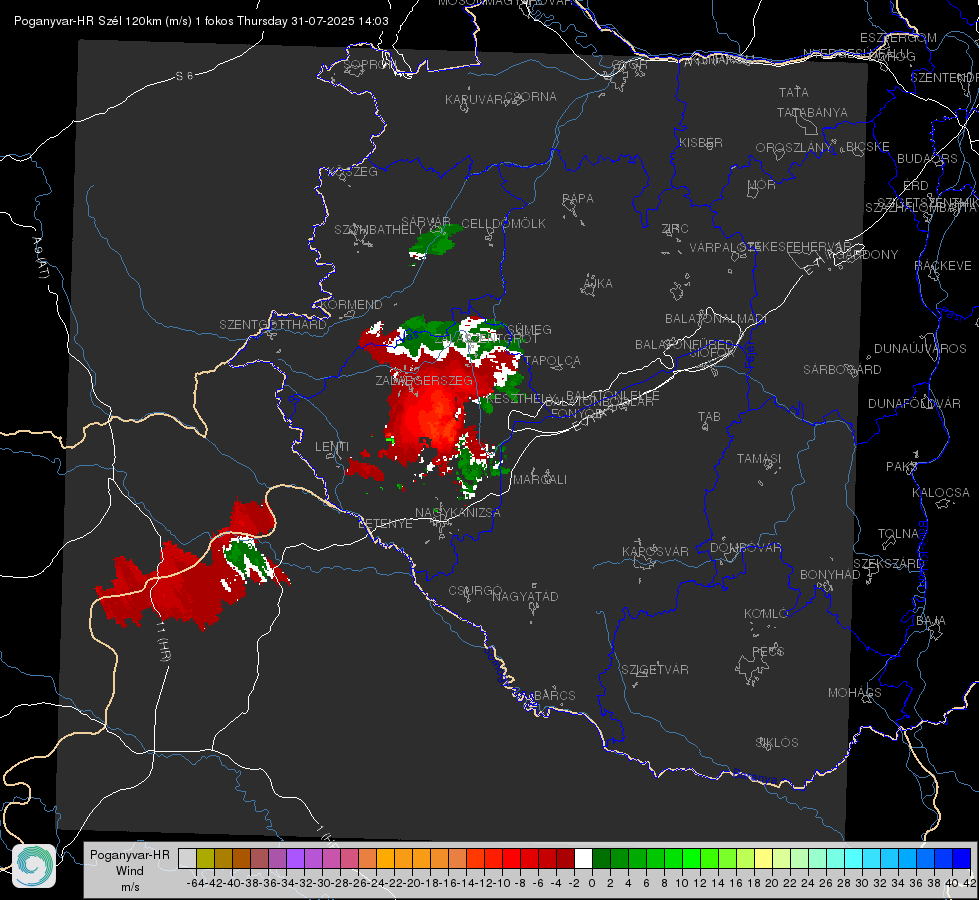Click the SZIGETVAR city label
This screenshot has width=979, height=900.
pyautogui.click(x=654, y=669)
